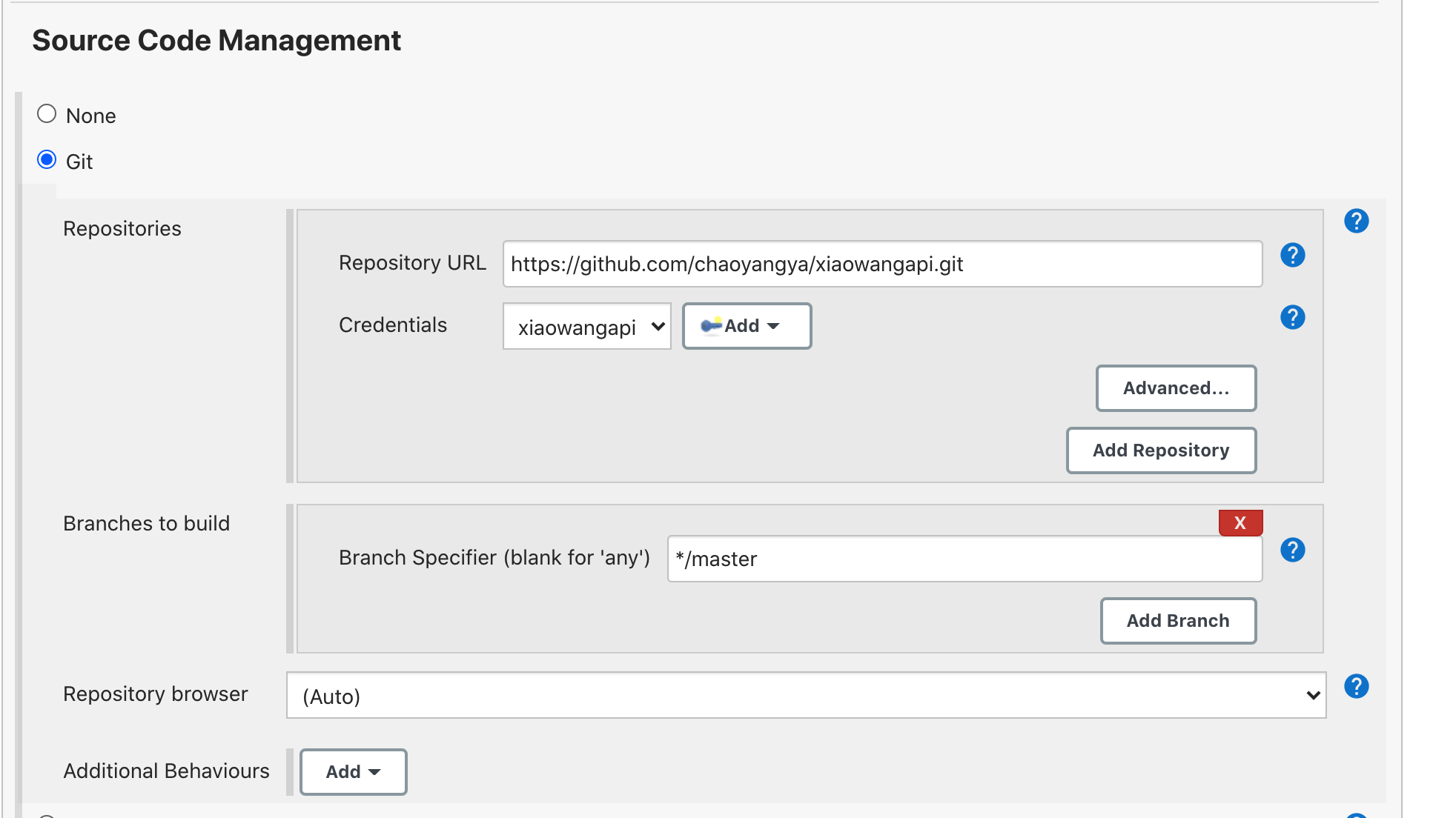The image size is (1456, 818).
Task: Open help for Repositories section
Action: coord(1356,221)
